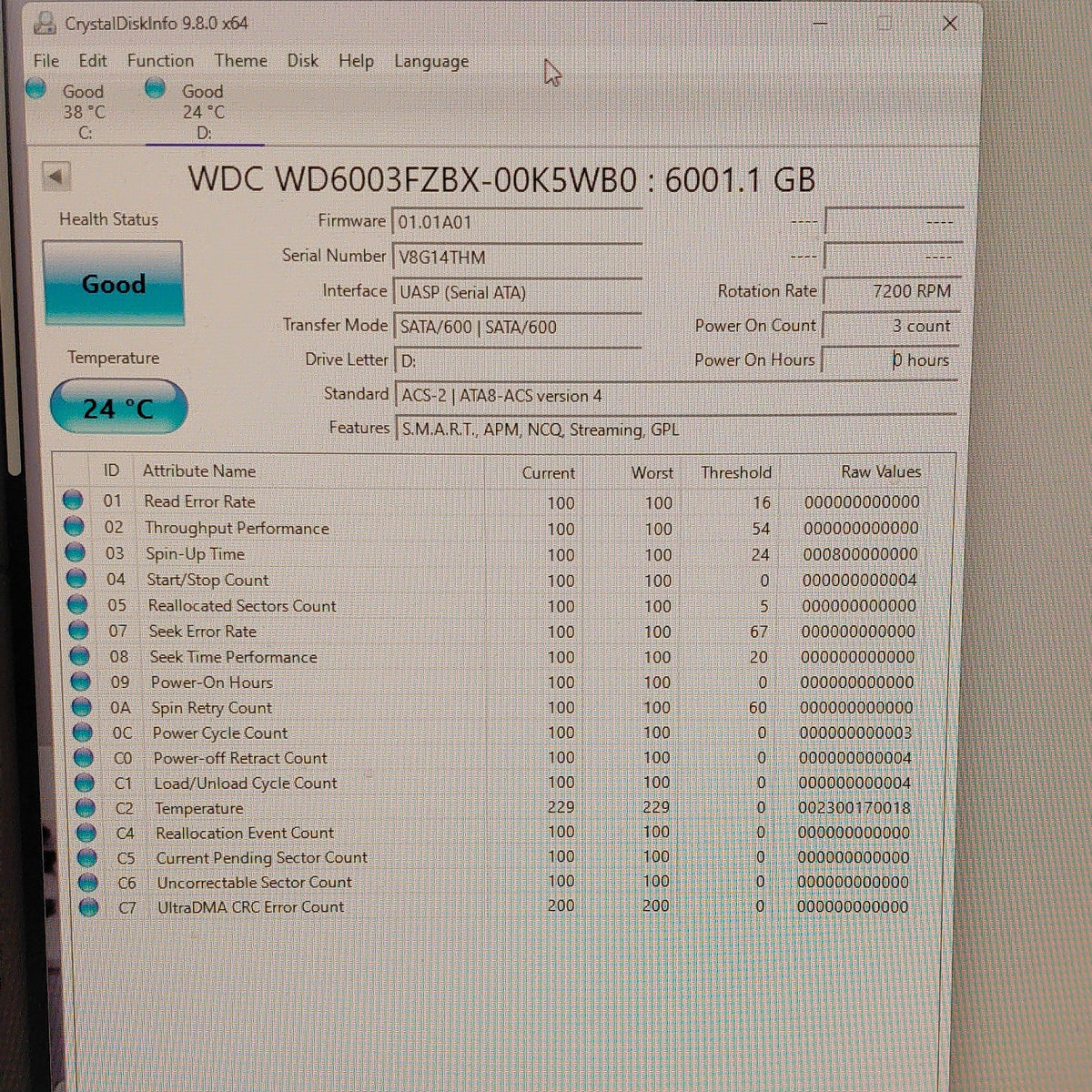Open the Help menu
This screenshot has height=1092, width=1092.
(356, 61)
